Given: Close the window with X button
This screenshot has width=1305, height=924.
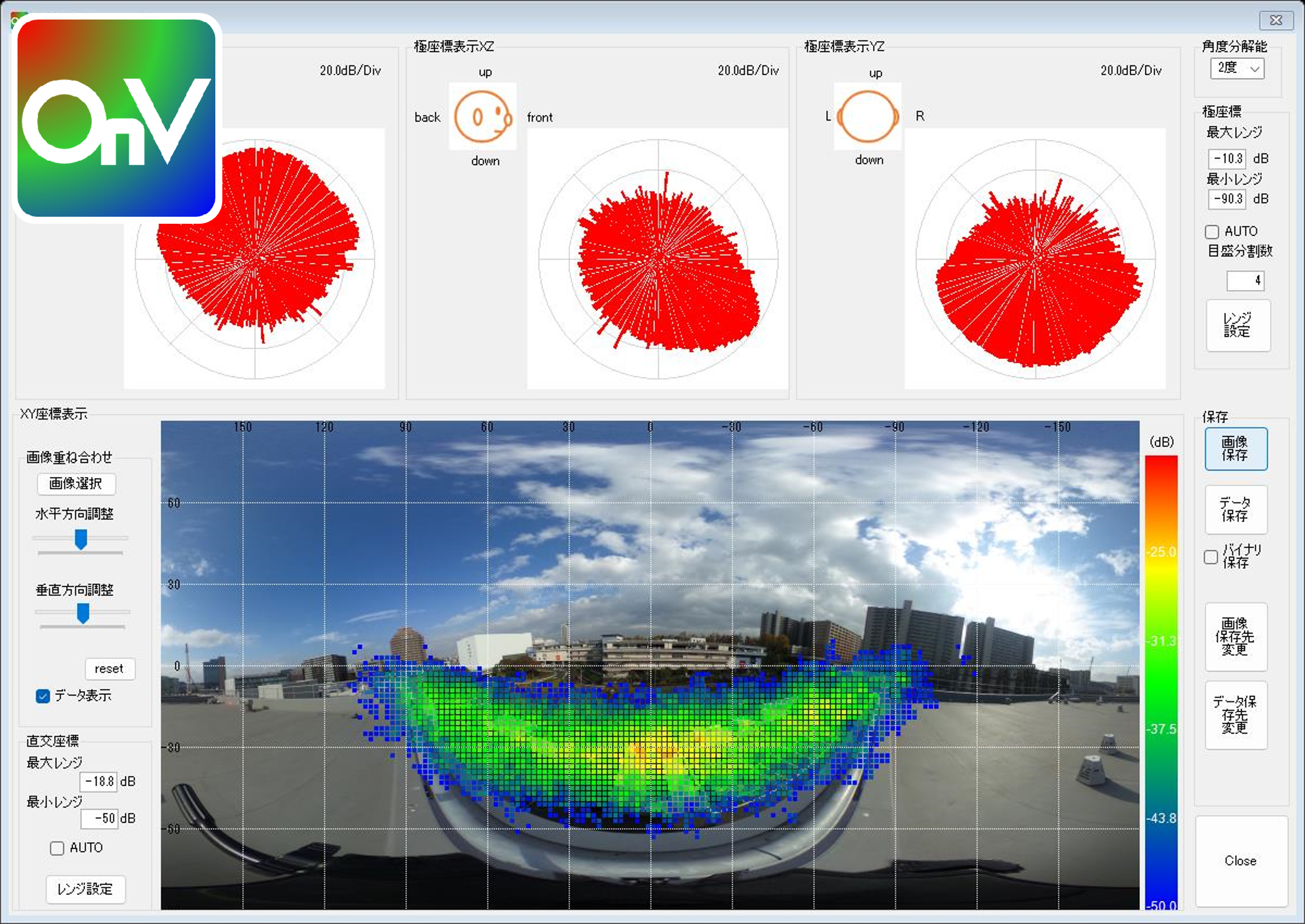Looking at the screenshot, I should tap(1275, 21).
